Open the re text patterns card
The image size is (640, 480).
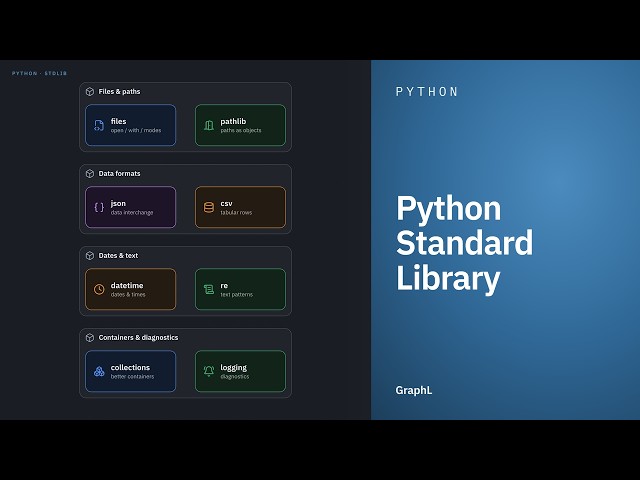click(240, 289)
